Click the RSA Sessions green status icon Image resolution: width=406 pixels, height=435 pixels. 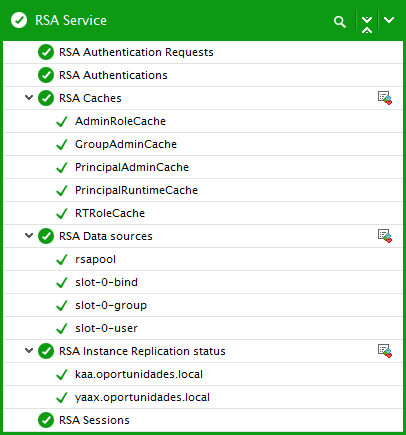click(46, 420)
